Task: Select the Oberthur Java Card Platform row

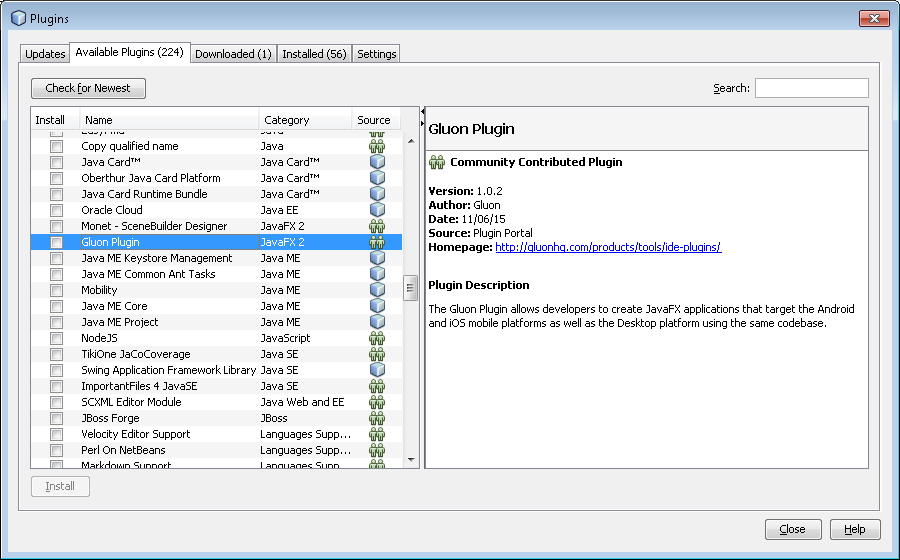Action: [216, 178]
